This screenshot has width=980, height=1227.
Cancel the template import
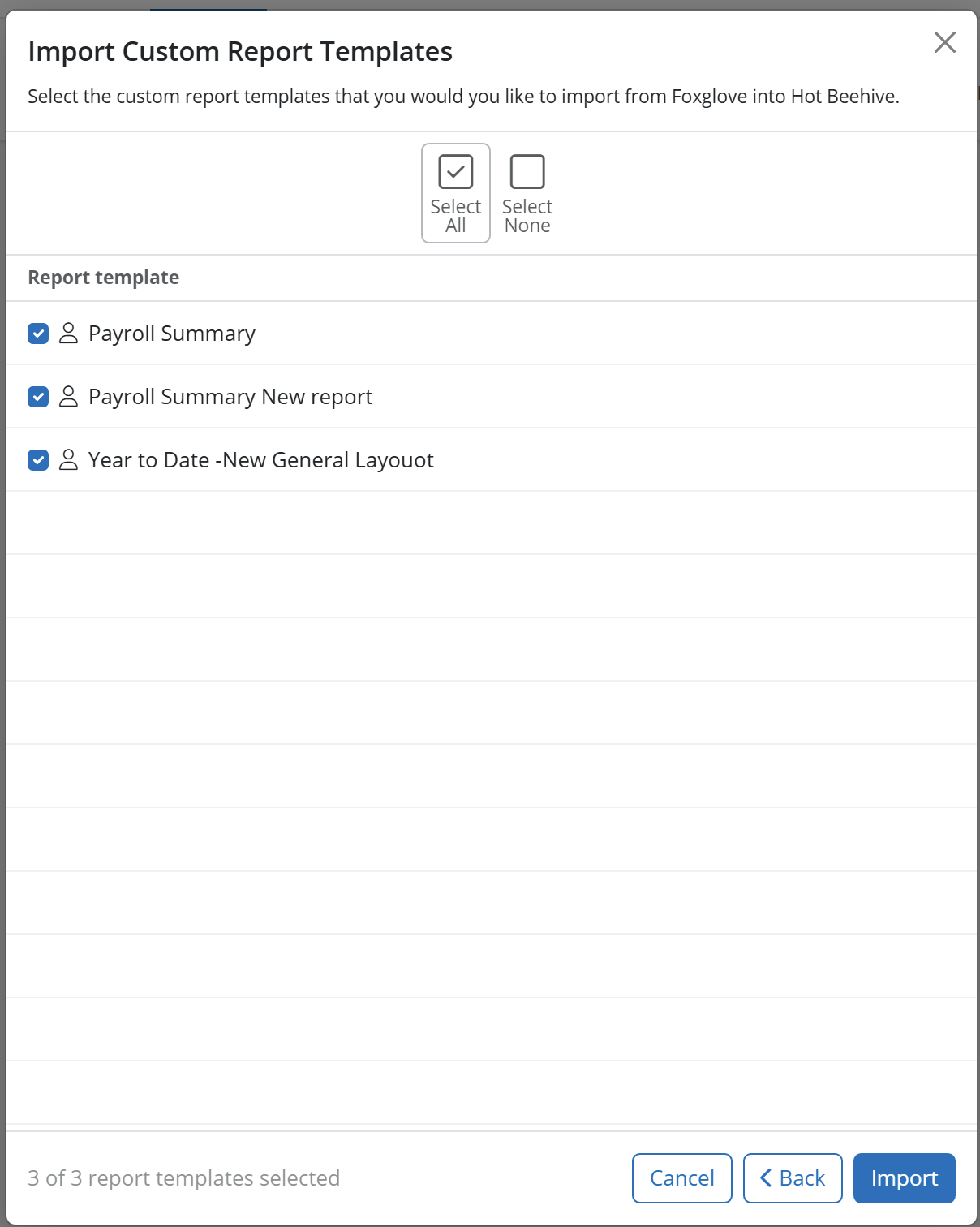(x=682, y=1178)
